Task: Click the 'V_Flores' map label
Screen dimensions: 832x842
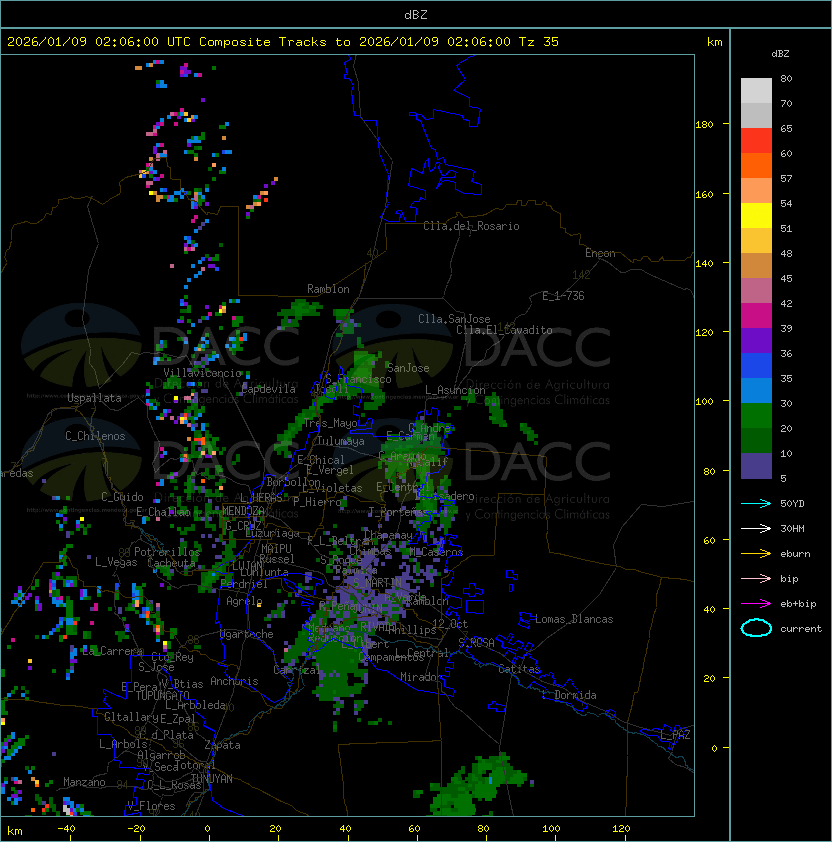Action: click(x=151, y=805)
